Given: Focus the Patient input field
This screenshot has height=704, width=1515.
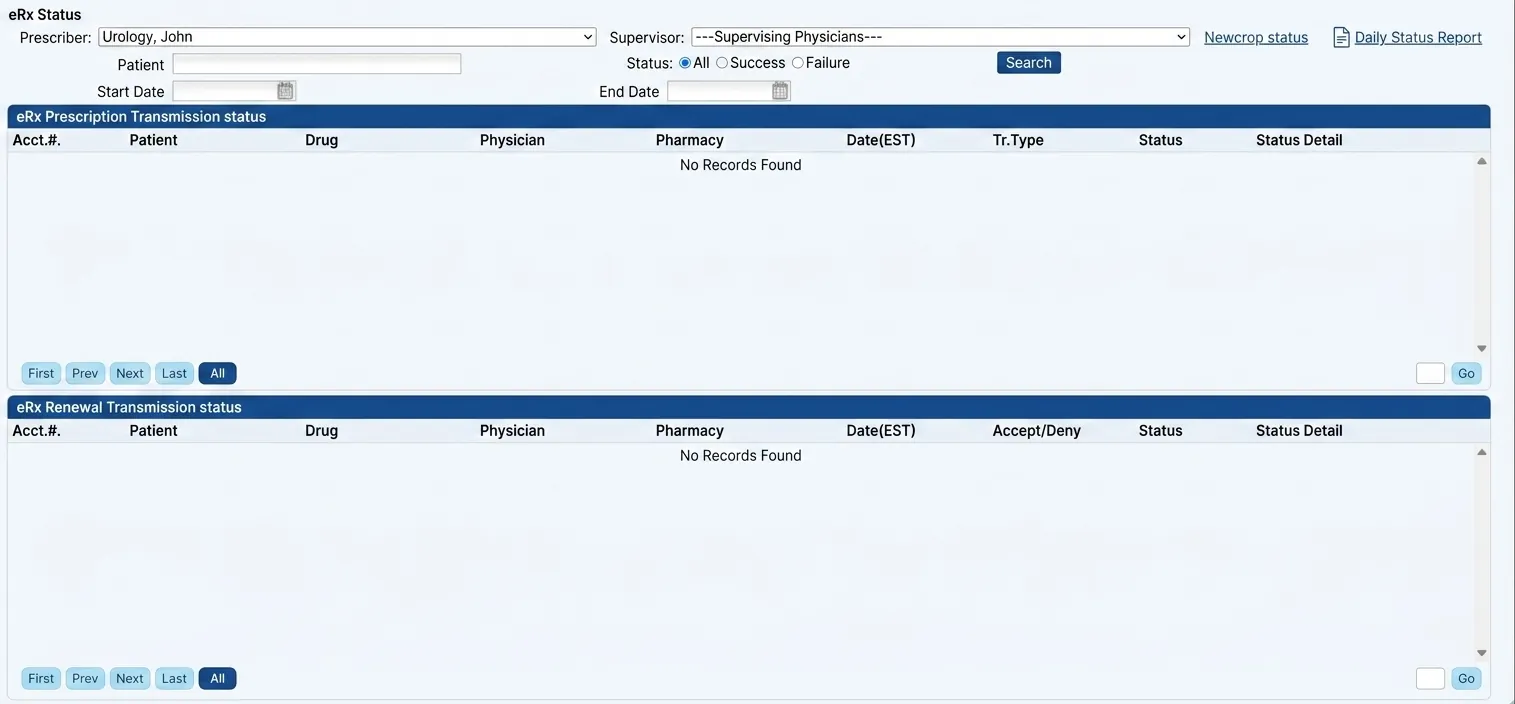Looking at the screenshot, I should point(317,64).
